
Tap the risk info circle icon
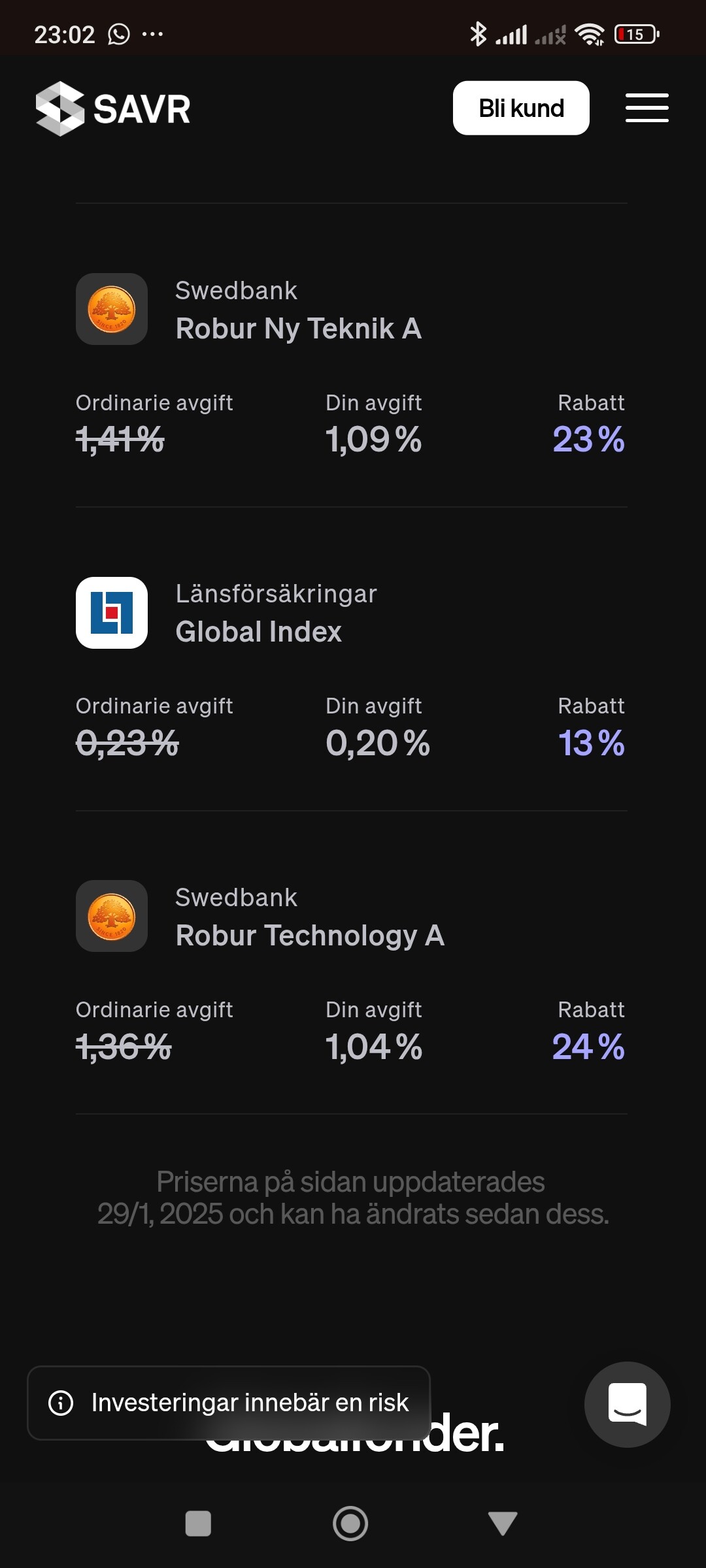coord(61,1403)
